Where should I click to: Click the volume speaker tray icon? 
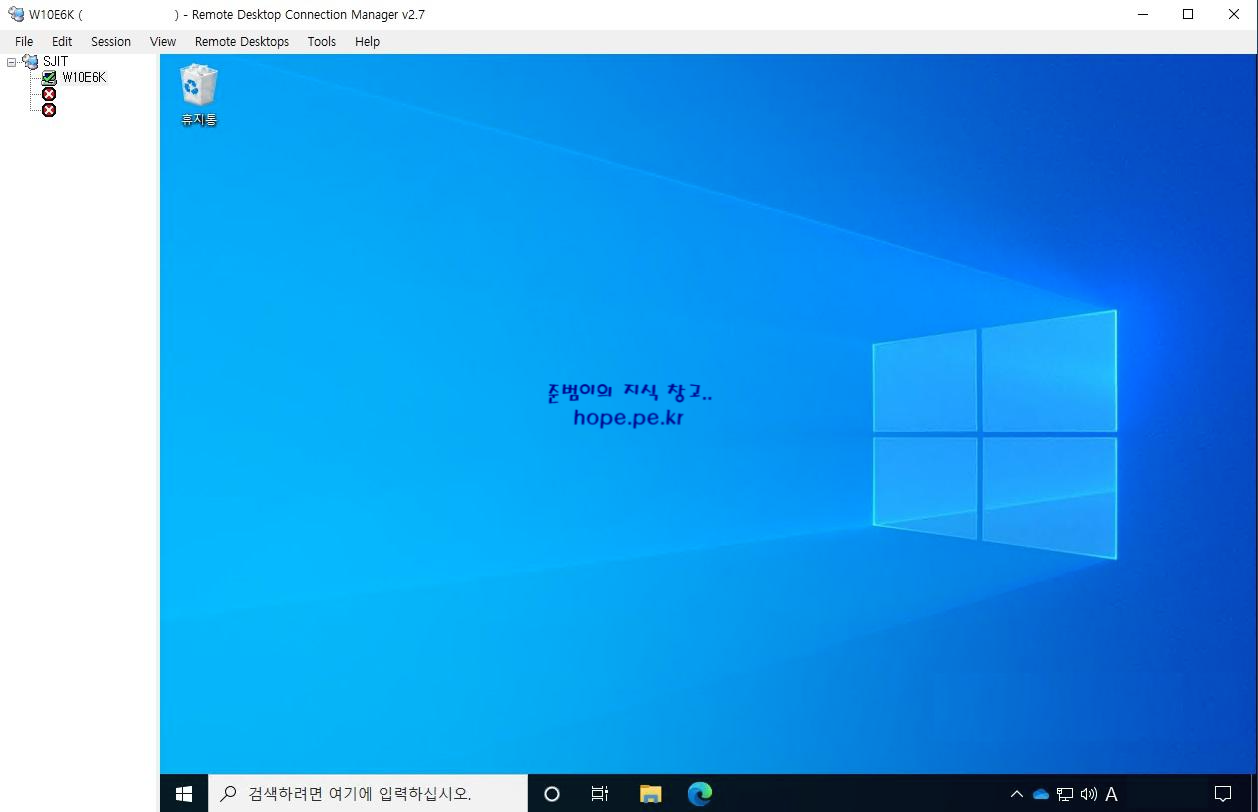point(1089,795)
